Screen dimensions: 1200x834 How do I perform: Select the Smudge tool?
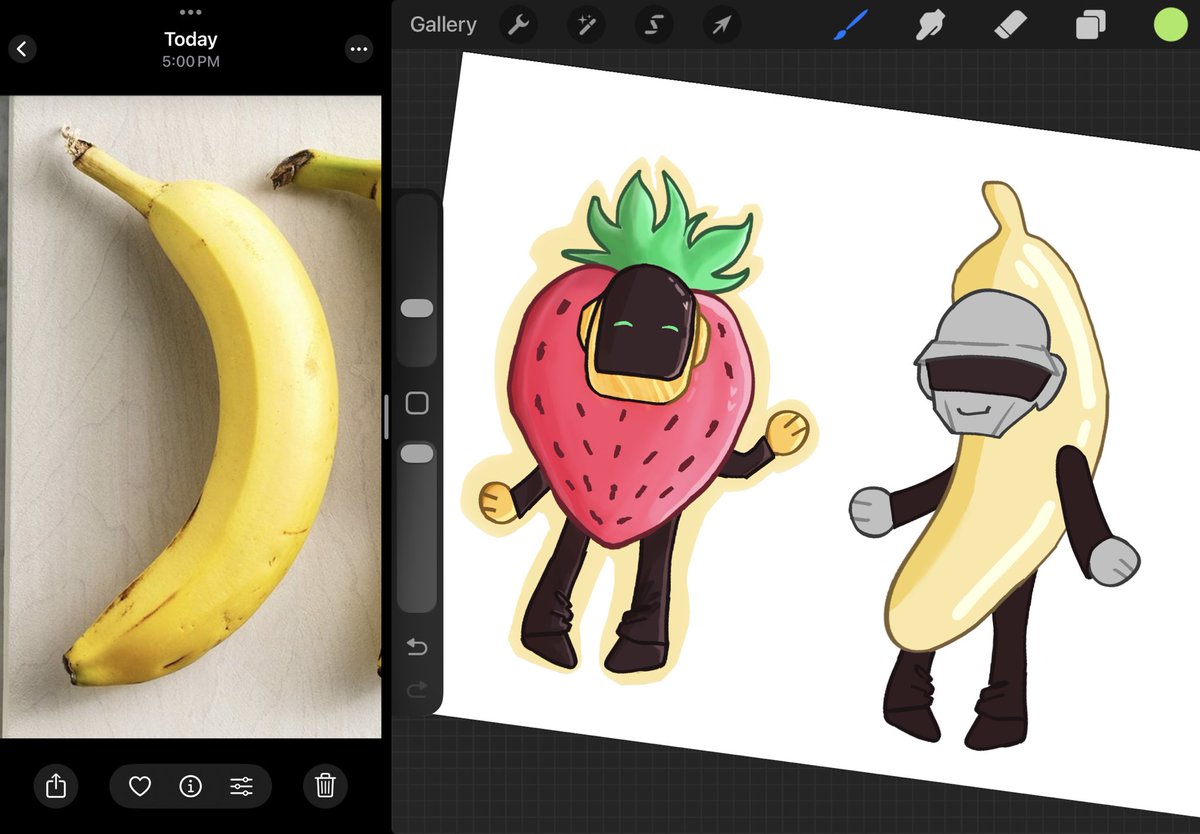[x=931, y=24]
